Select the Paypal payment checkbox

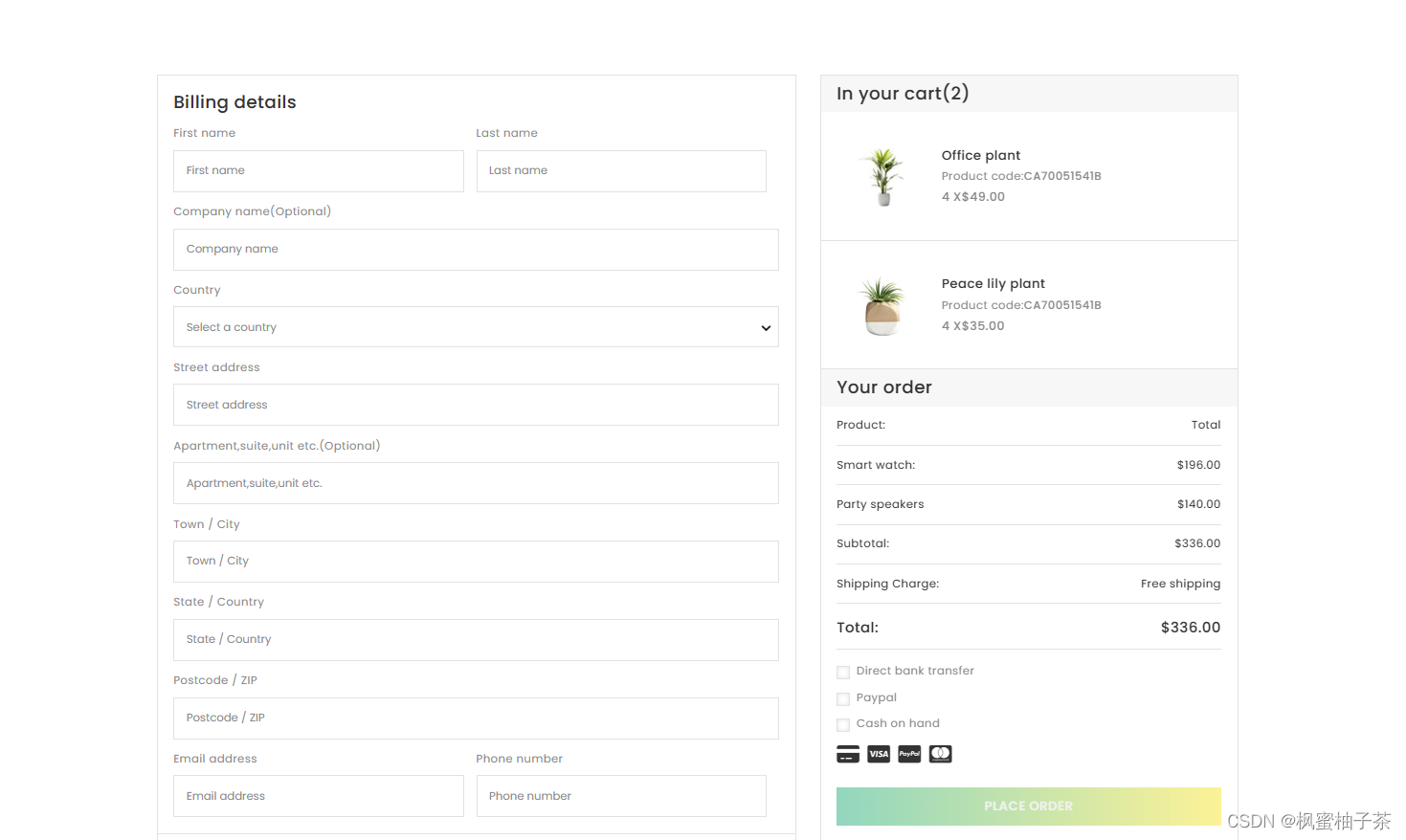pyautogui.click(x=843, y=699)
